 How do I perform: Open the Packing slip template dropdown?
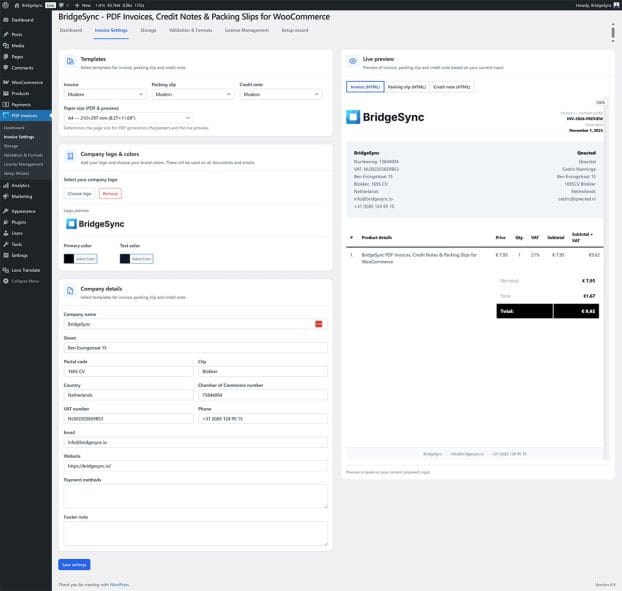click(193, 94)
